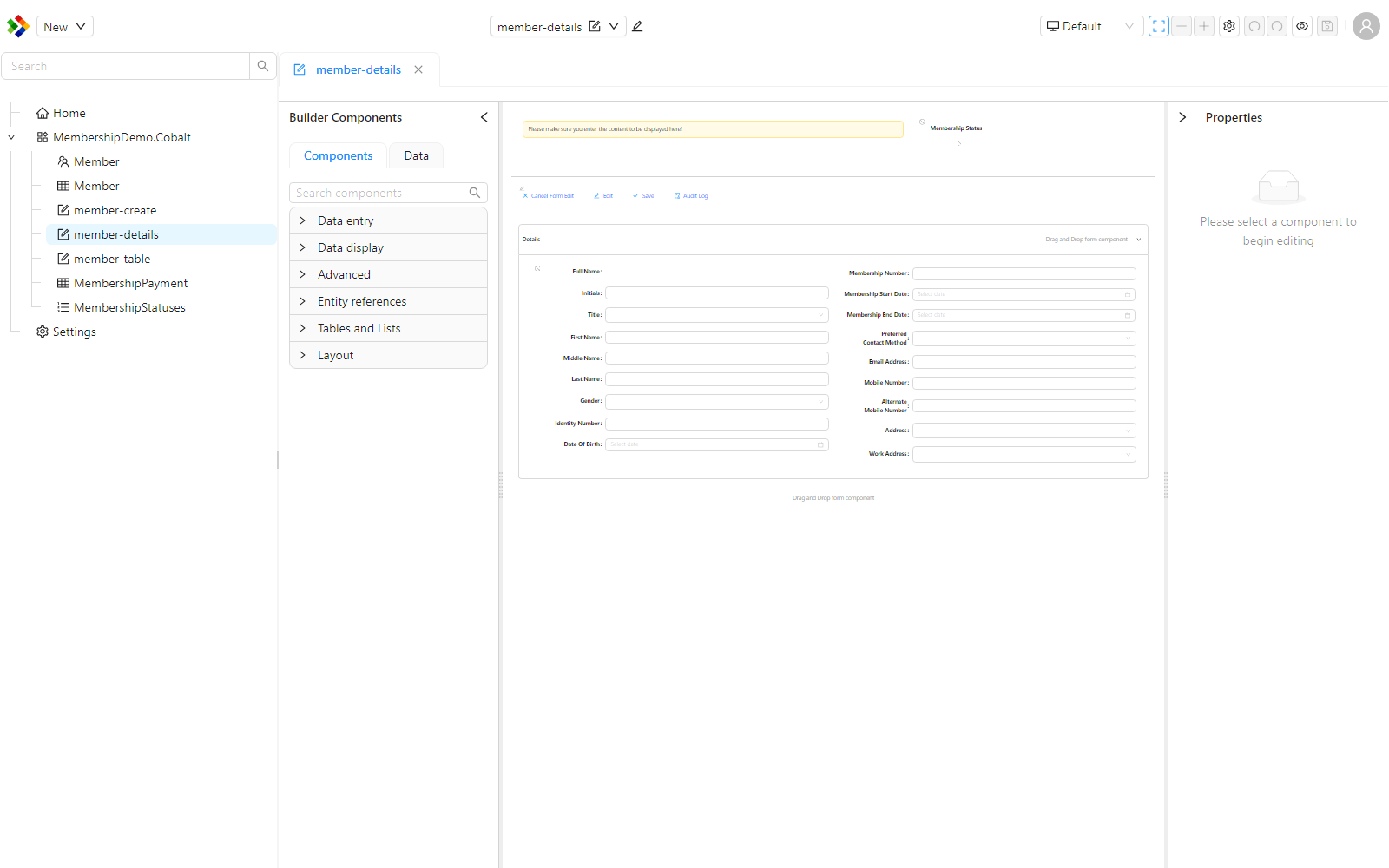
Task: Open the Gender dropdown on the form
Action: (x=717, y=401)
